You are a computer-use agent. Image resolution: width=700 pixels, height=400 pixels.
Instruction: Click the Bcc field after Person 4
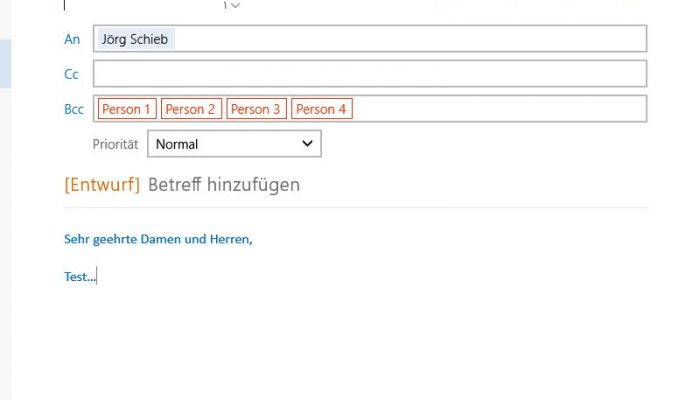point(499,109)
